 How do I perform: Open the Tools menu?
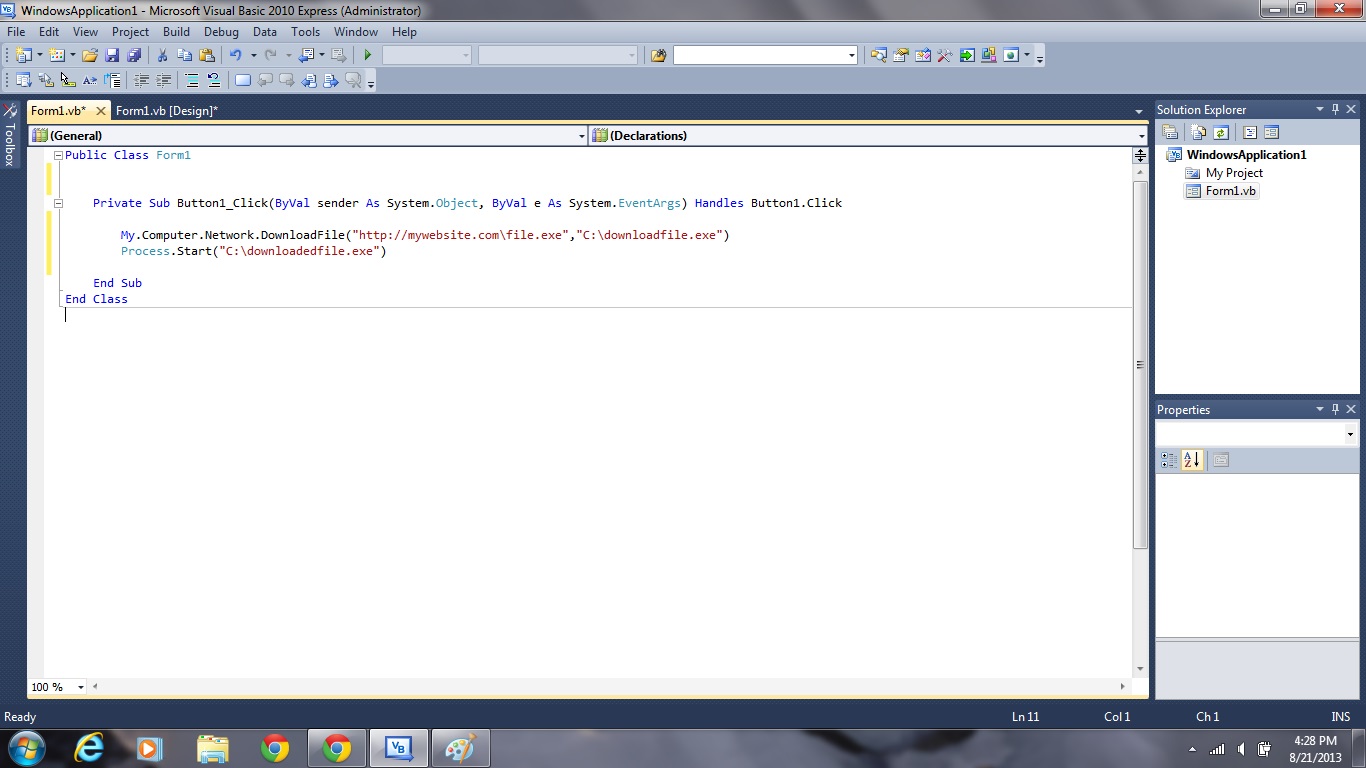(x=305, y=32)
